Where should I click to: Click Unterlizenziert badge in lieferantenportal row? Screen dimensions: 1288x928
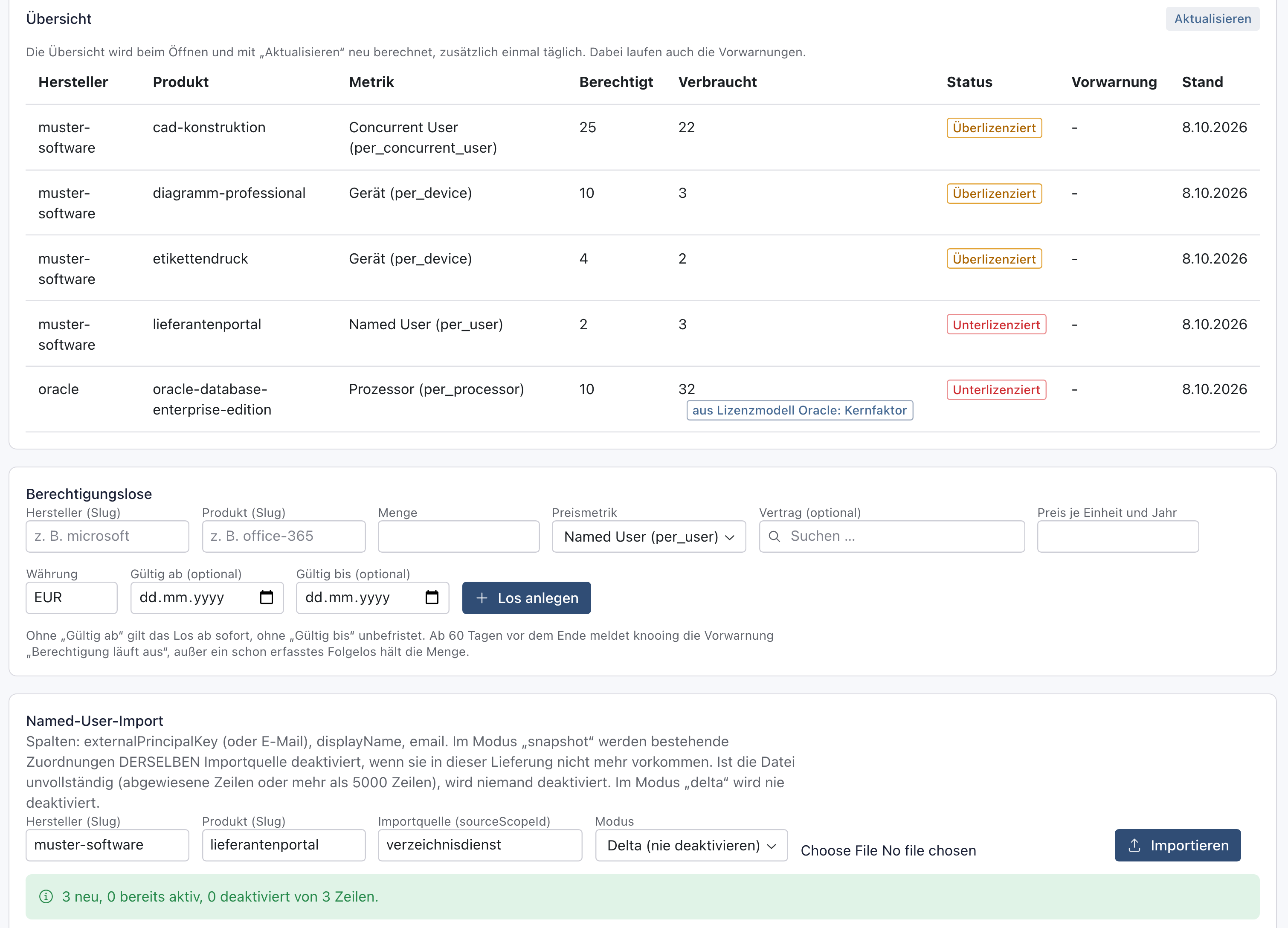pos(996,325)
